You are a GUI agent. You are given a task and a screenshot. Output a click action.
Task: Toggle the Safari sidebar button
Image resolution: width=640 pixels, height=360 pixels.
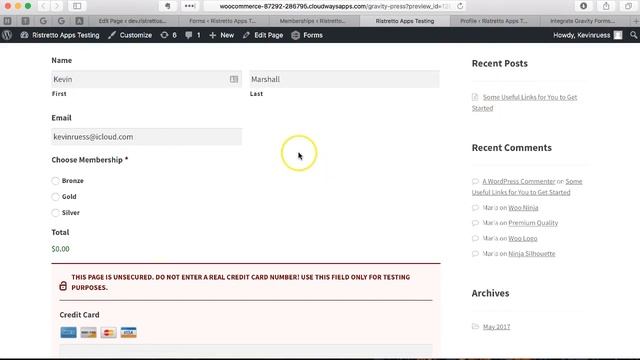[x=77, y=6]
